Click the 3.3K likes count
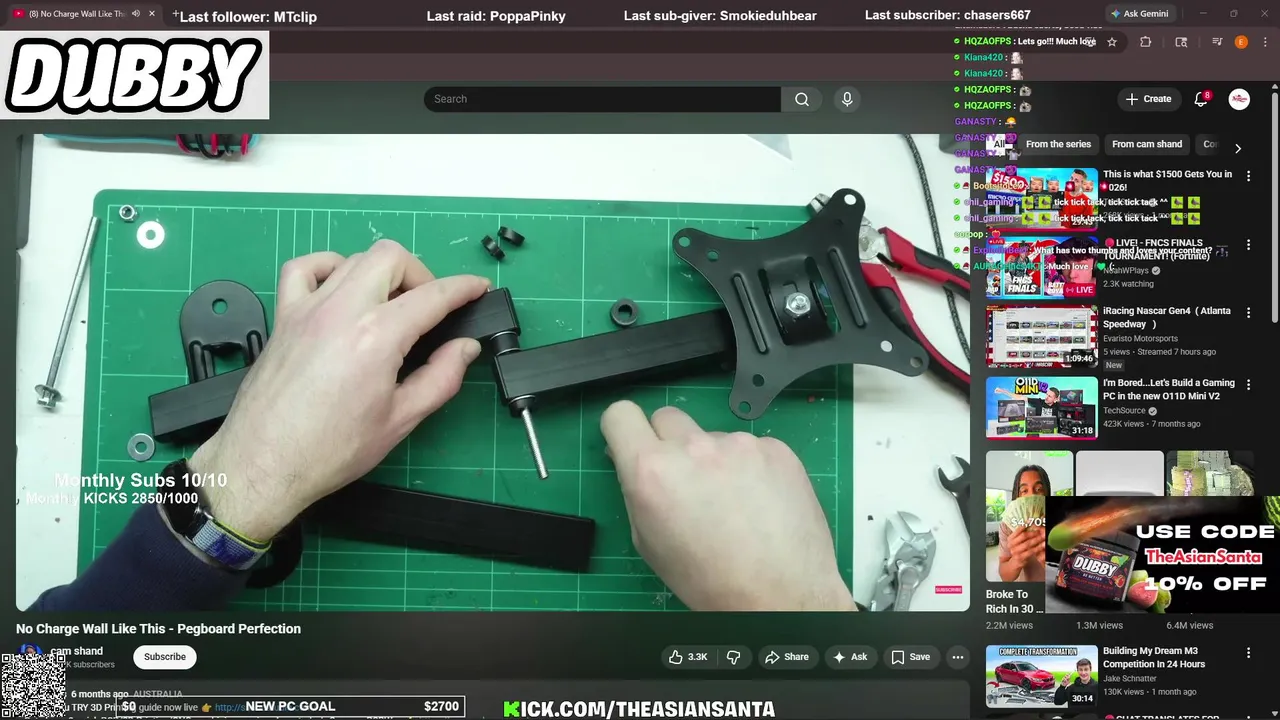1280x720 pixels. (x=698, y=657)
